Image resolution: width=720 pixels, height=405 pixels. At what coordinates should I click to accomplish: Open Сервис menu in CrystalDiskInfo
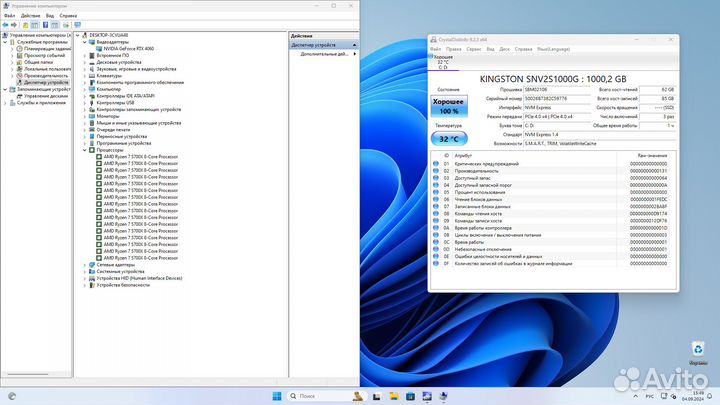point(473,49)
